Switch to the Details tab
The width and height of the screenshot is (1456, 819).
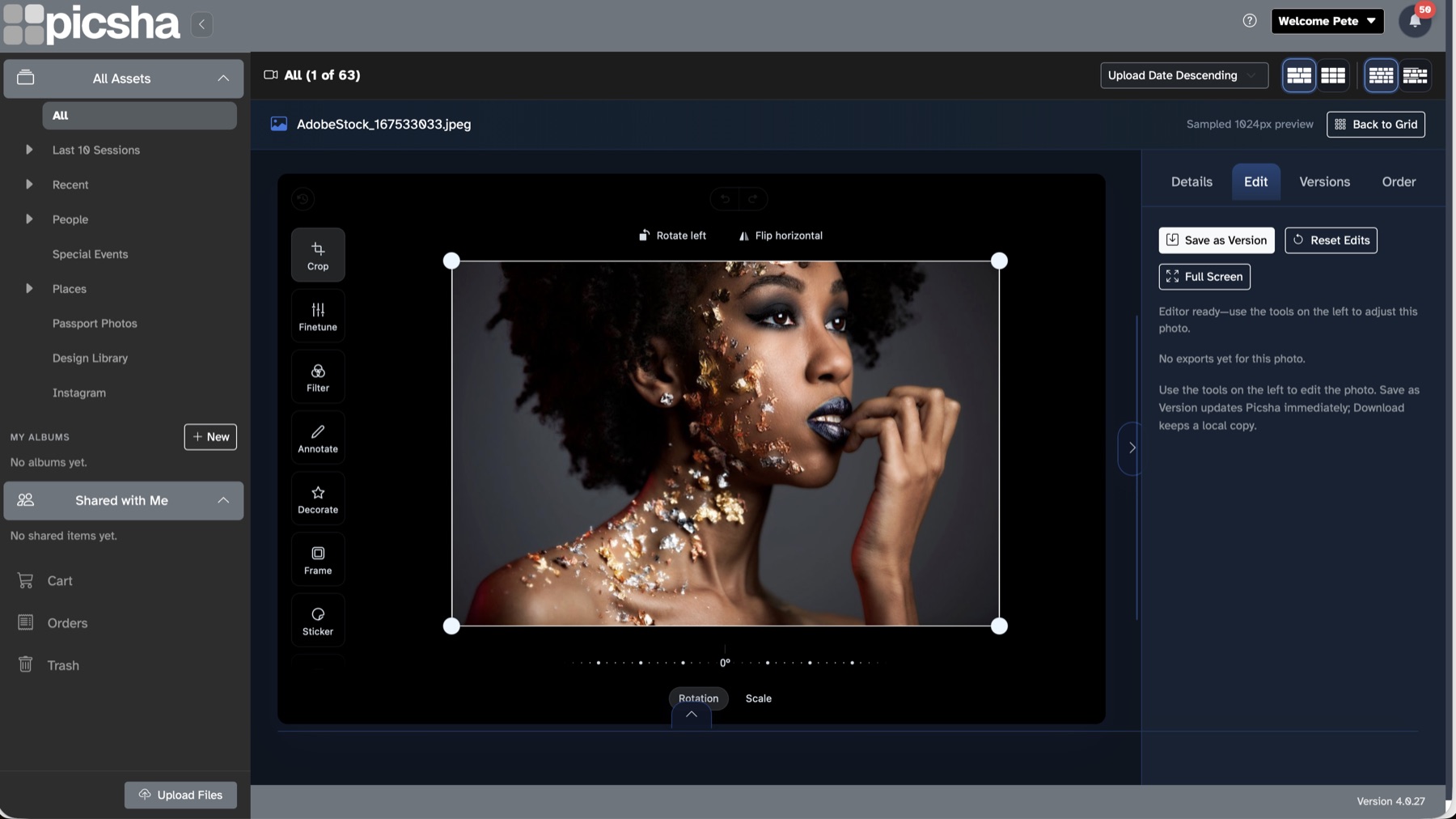pos(1191,182)
